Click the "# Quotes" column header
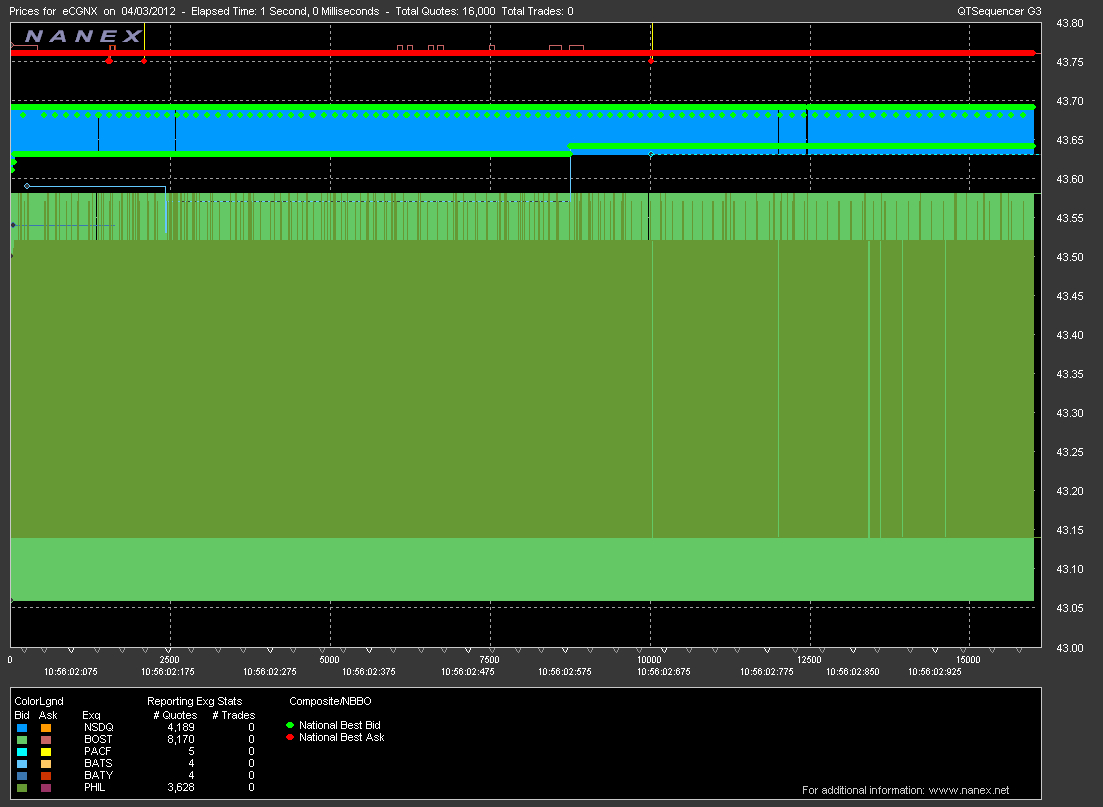Screen dimensions: 1103x807 [175, 715]
